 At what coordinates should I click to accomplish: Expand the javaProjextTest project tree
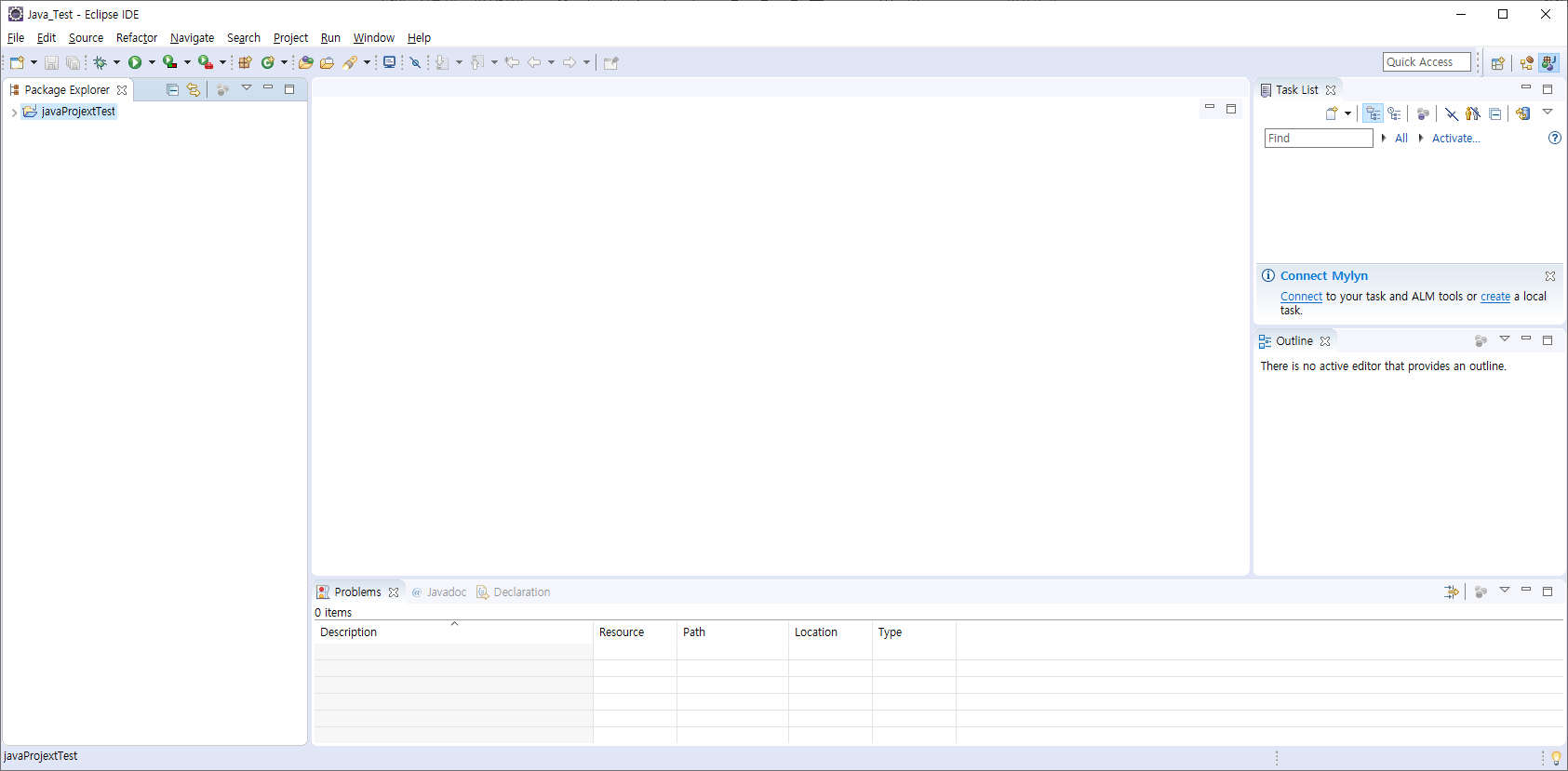point(14,112)
